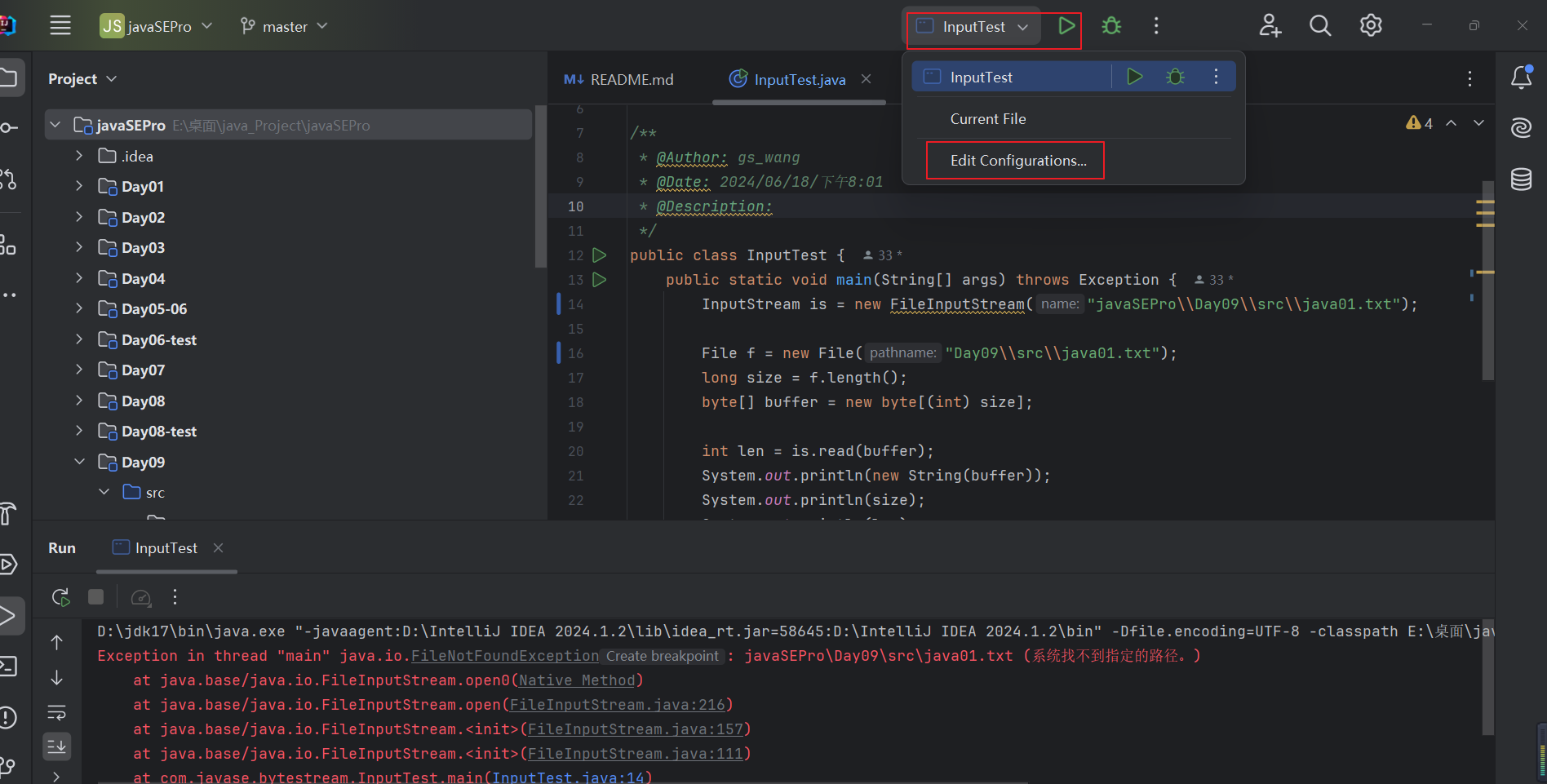
Task: Switch to the README.md editor tab
Action: pyautogui.click(x=619, y=79)
